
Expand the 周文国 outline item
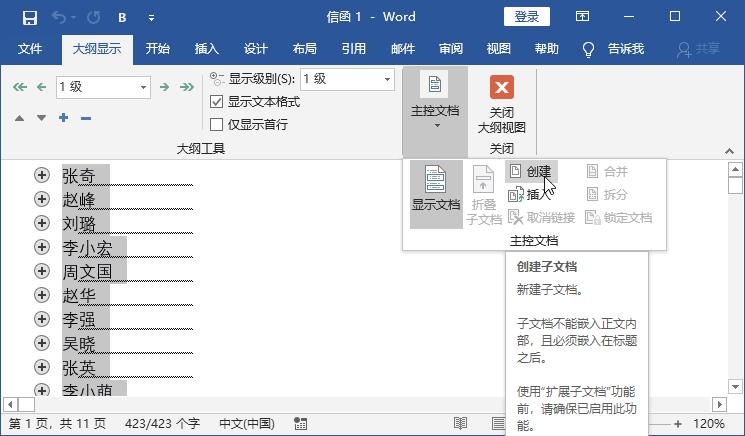[x=42, y=271]
